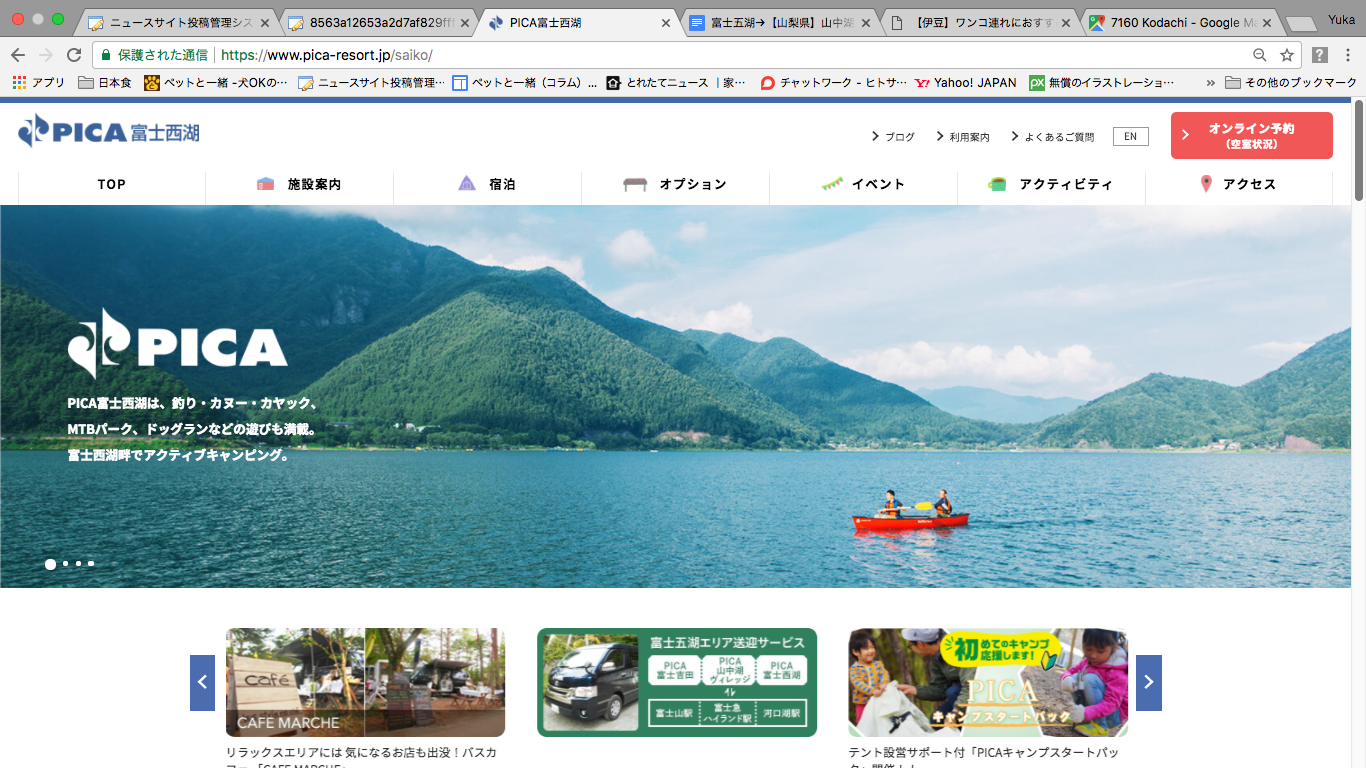Click the page vertical scrollbar thumb

click(1359, 150)
